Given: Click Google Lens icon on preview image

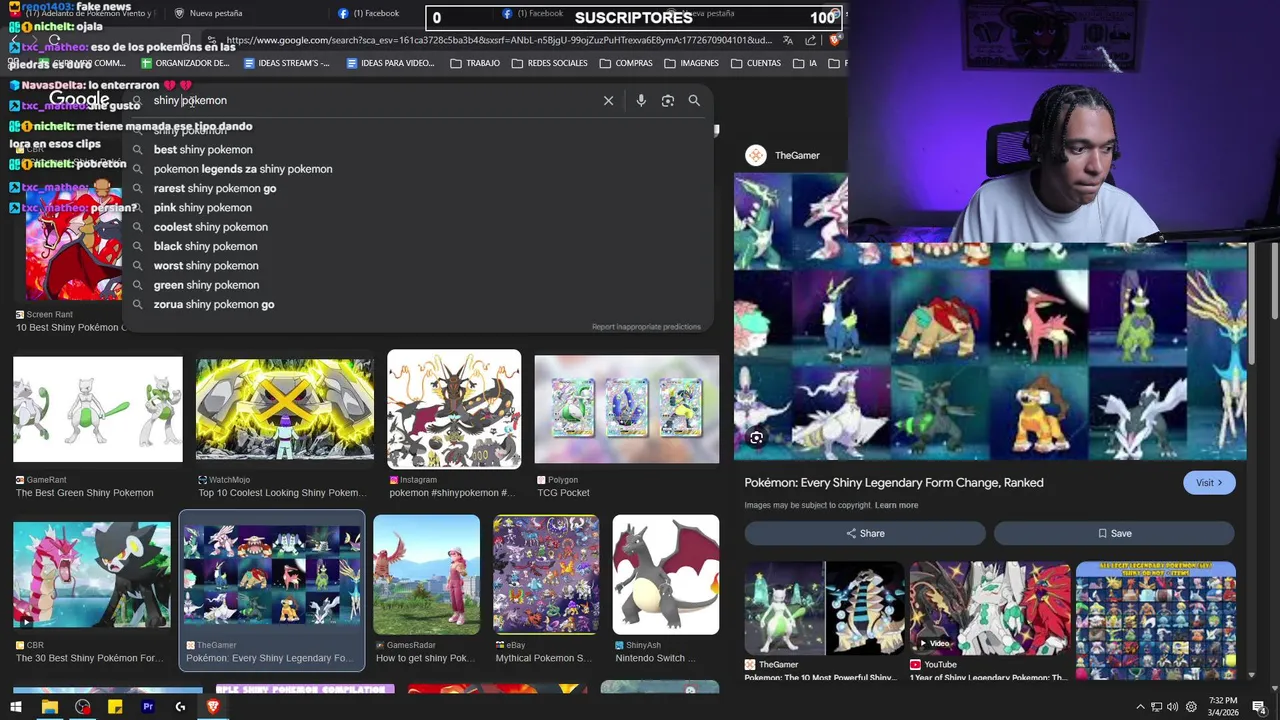Looking at the screenshot, I should [756, 437].
